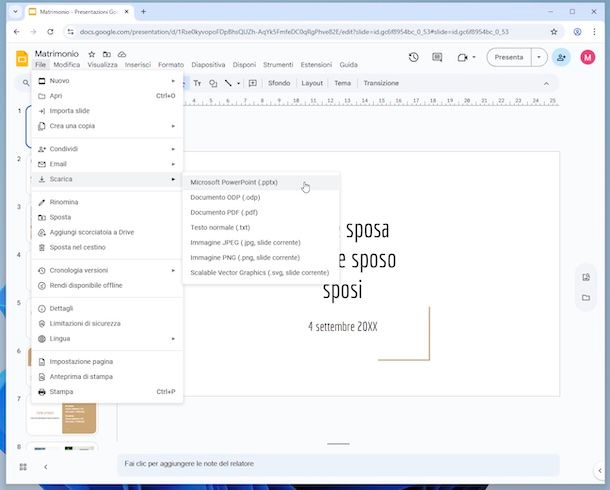The height and width of the screenshot is (490, 610).
Task: Open the line tool dropdown arrow
Action: pos(238,83)
